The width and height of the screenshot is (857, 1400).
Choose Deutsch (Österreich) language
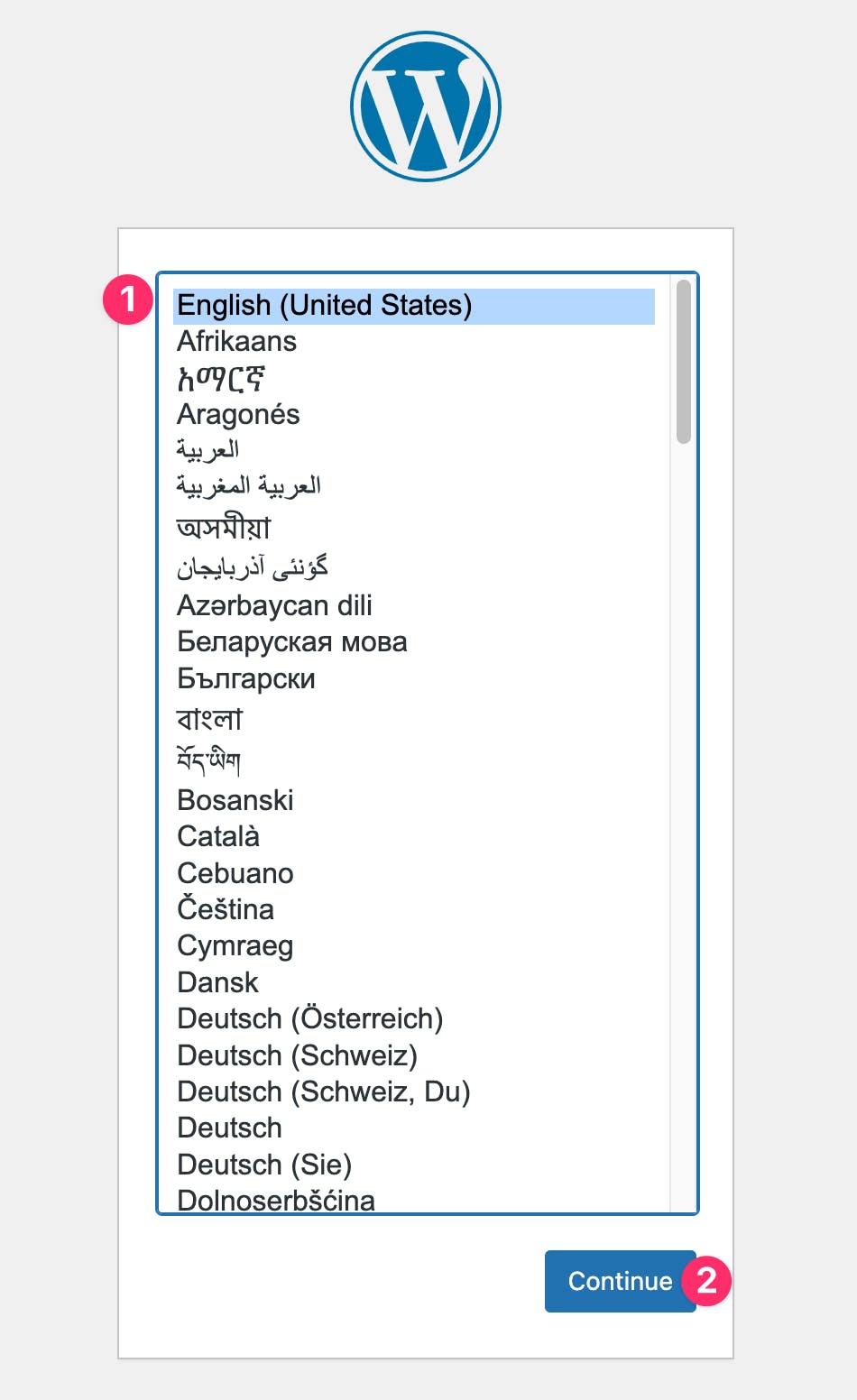tap(310, 1018)
